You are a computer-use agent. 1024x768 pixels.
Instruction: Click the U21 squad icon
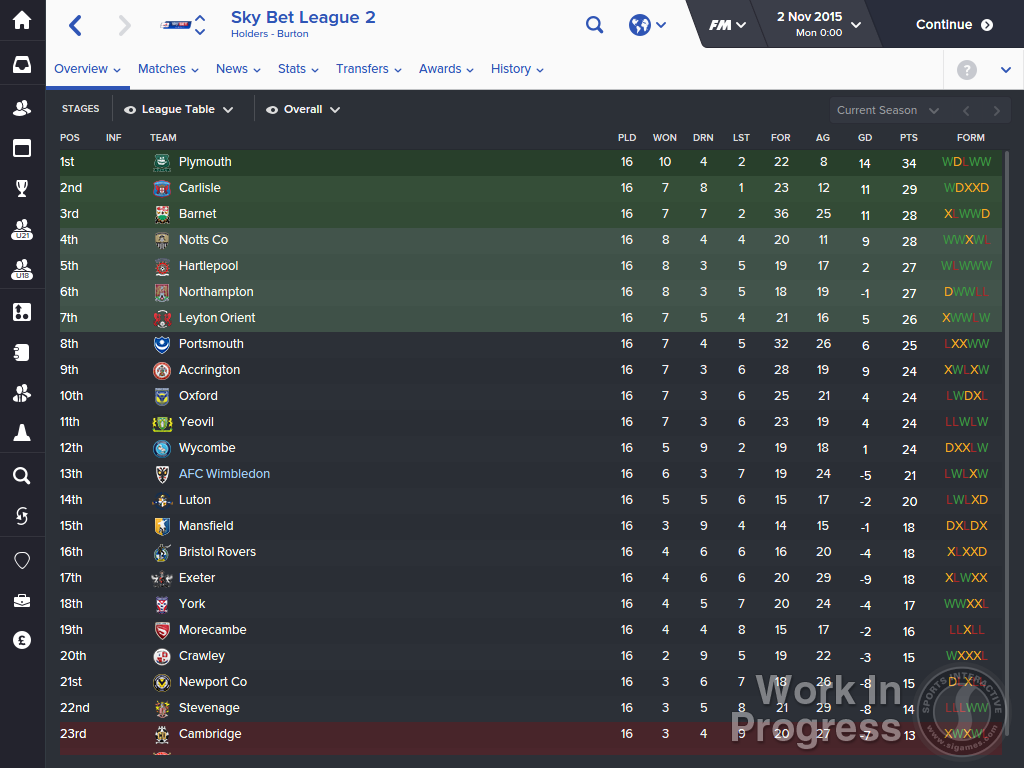tap(22, 229)
